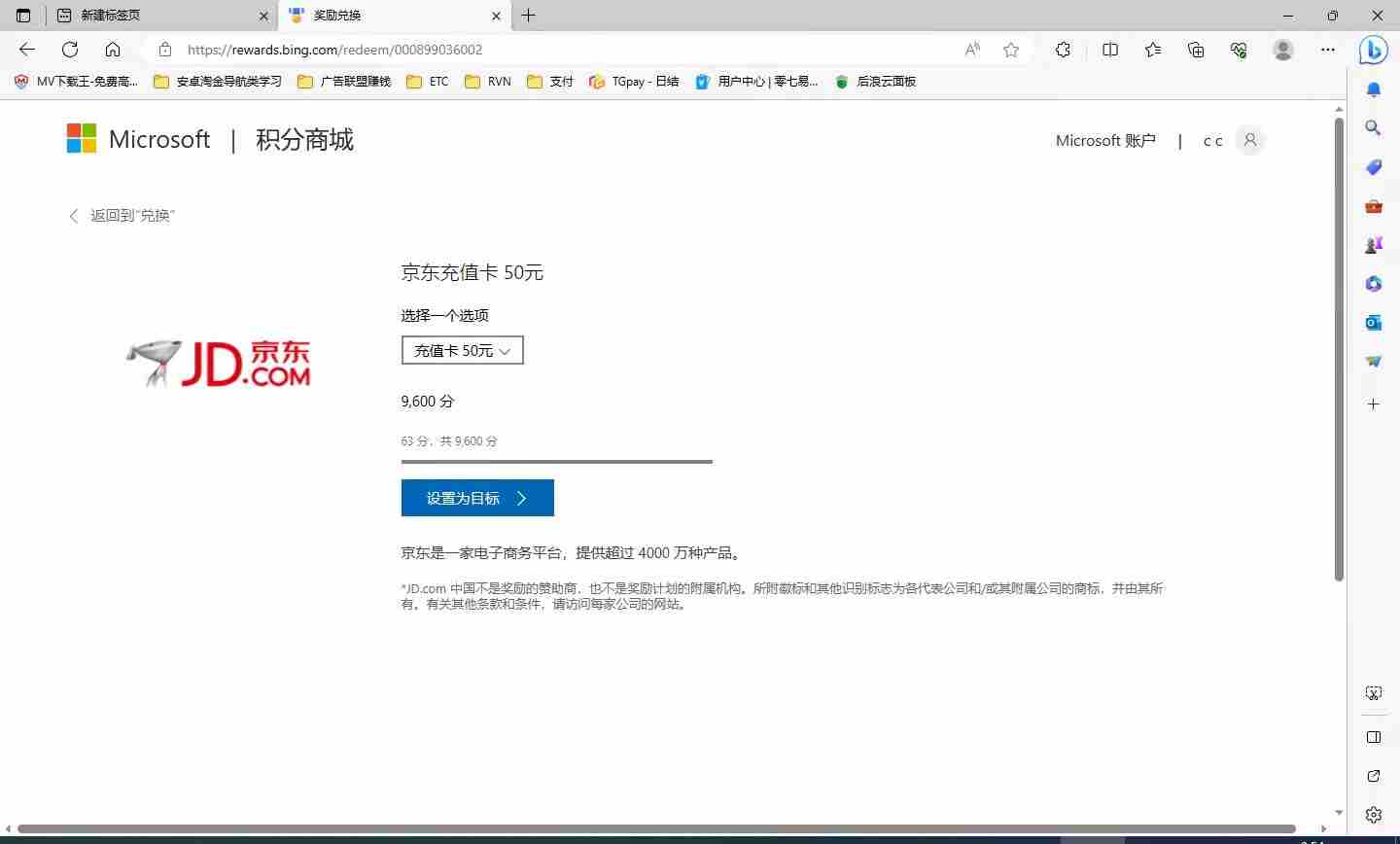Image resolution: width=1400 pixels, height=844 pixels.
Task: Close the 奖励兑换 tab
Action: (497, 16)
